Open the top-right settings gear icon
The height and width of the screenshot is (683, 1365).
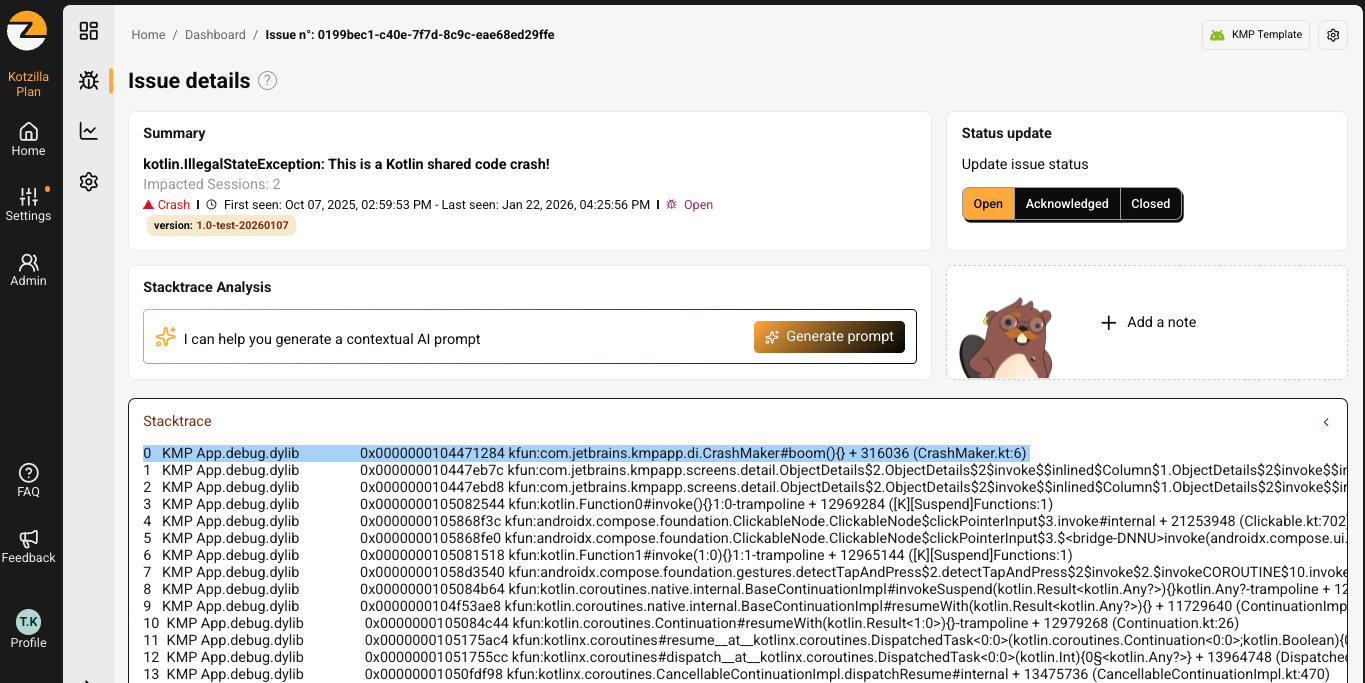point(1333,35)
